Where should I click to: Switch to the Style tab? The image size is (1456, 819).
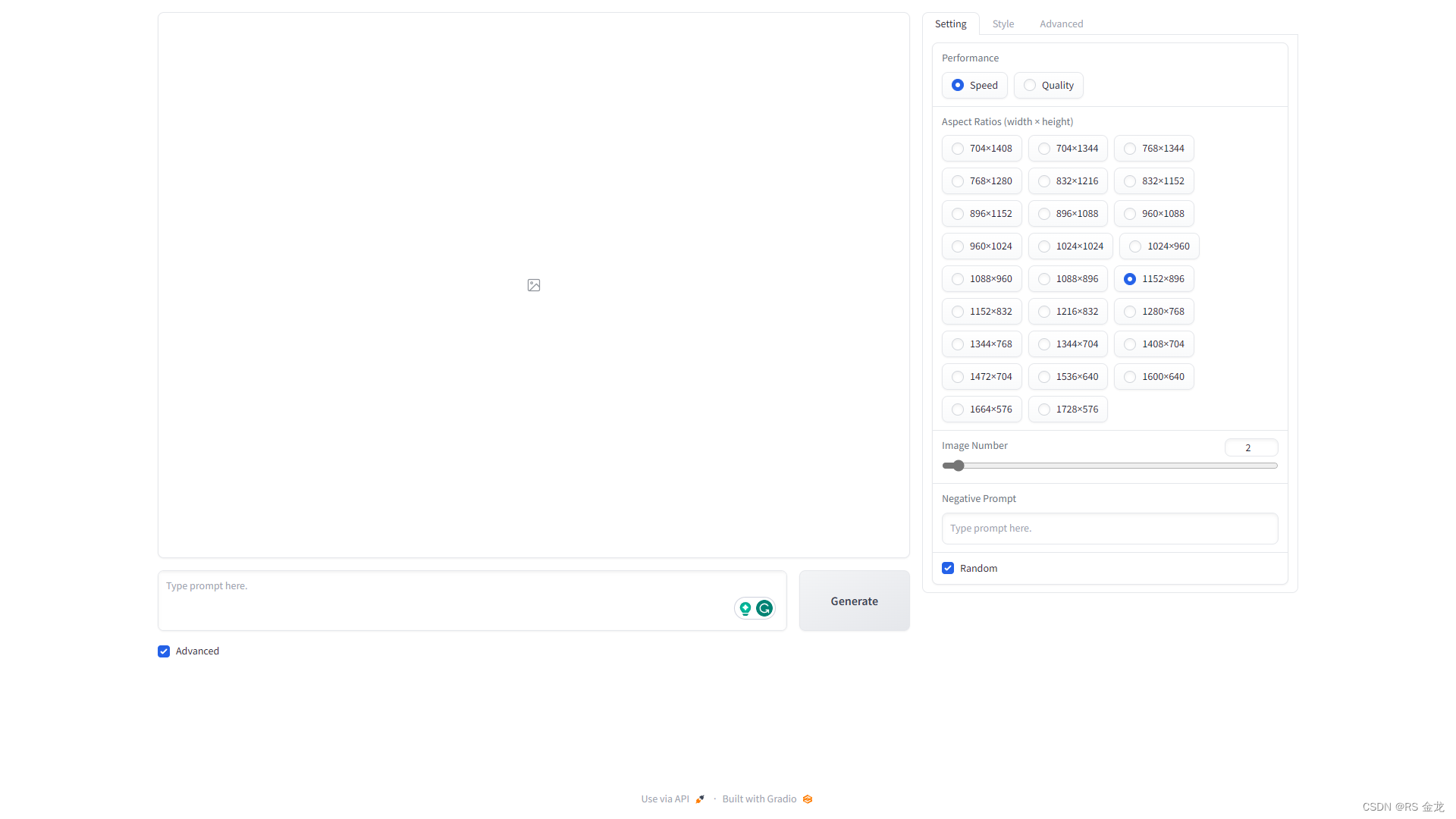tap(1003, 24)
